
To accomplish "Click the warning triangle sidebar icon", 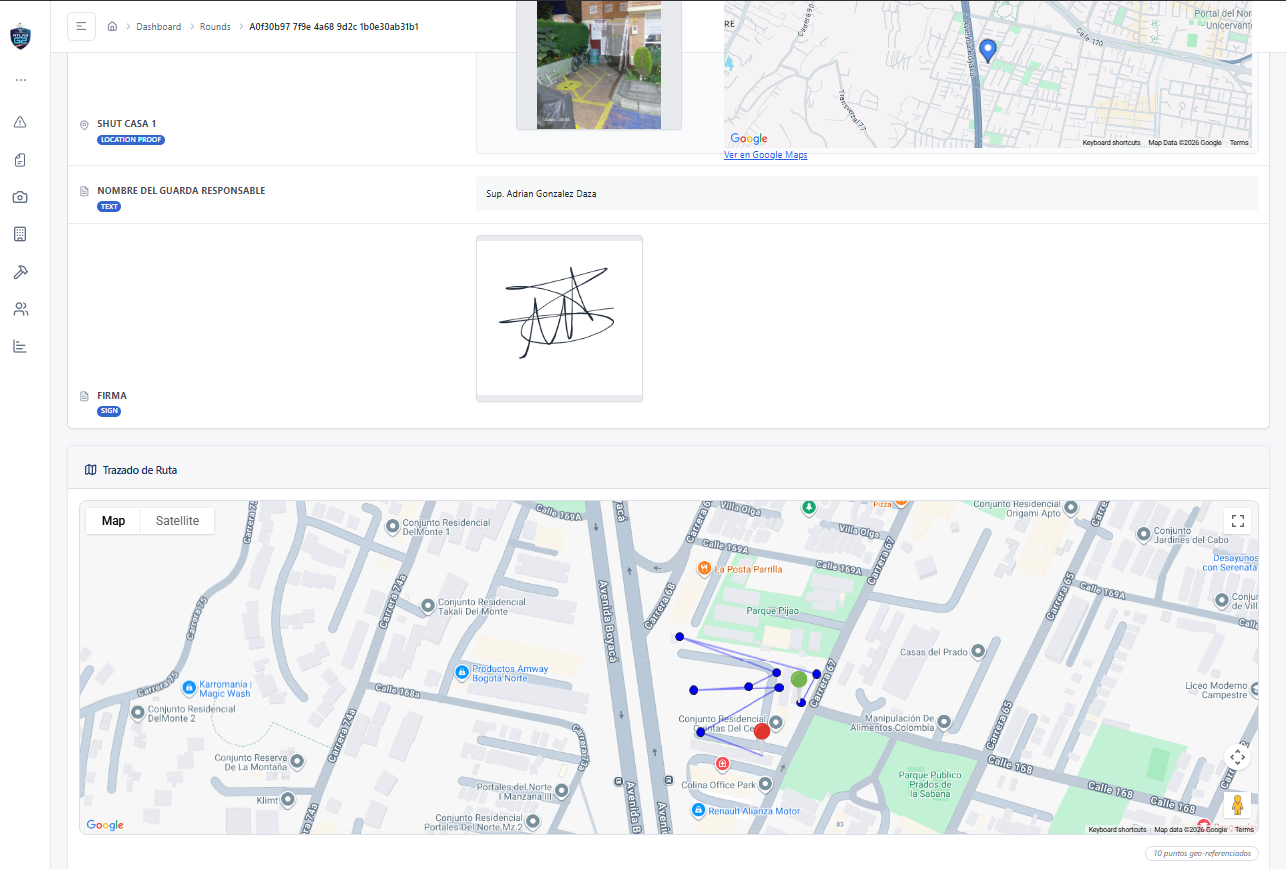I will point(20,122).
